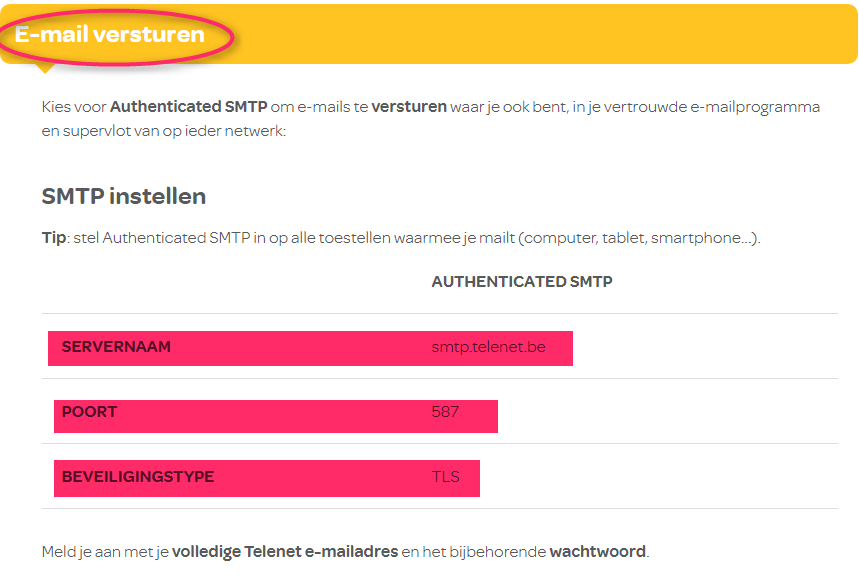Click the bold "Tip" label
The height and width of the screenshot is (582, 859).
coord(54,238)
